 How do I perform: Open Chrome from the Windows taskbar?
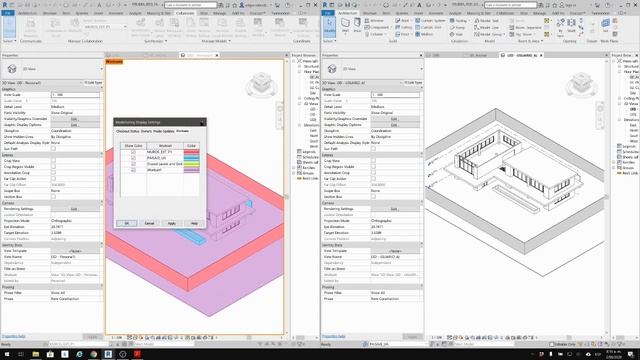tap(94, 354)
